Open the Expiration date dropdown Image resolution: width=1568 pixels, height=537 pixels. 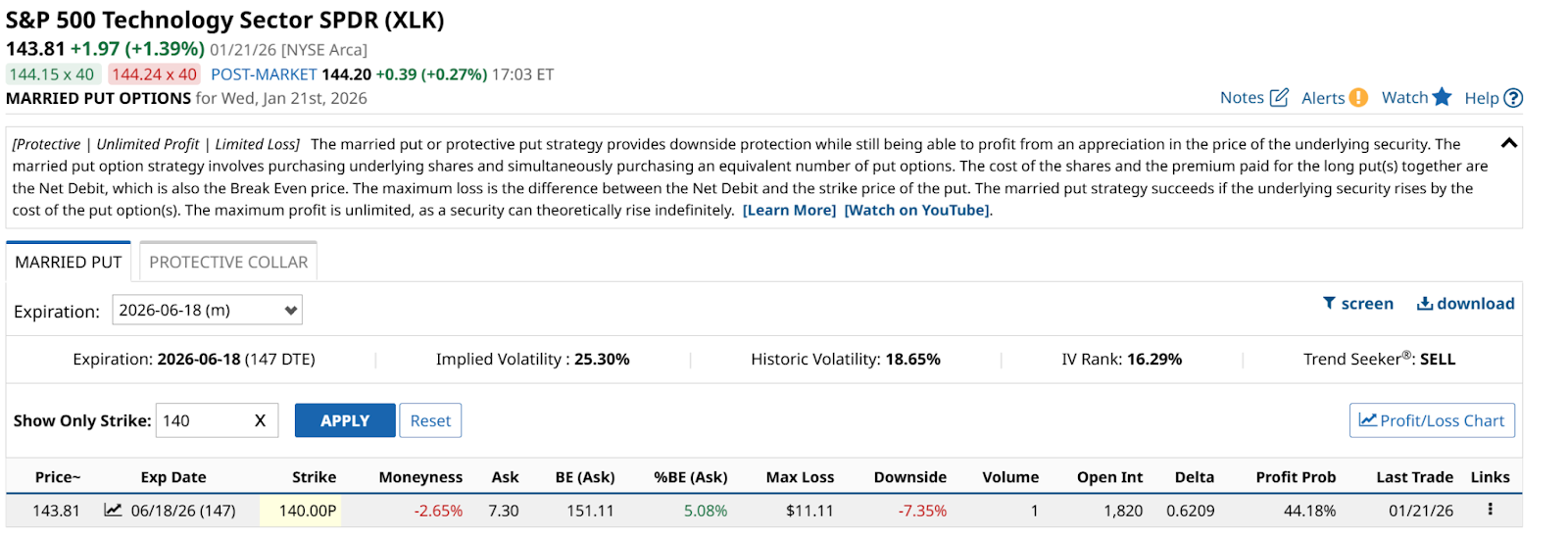tap(207, 310)
